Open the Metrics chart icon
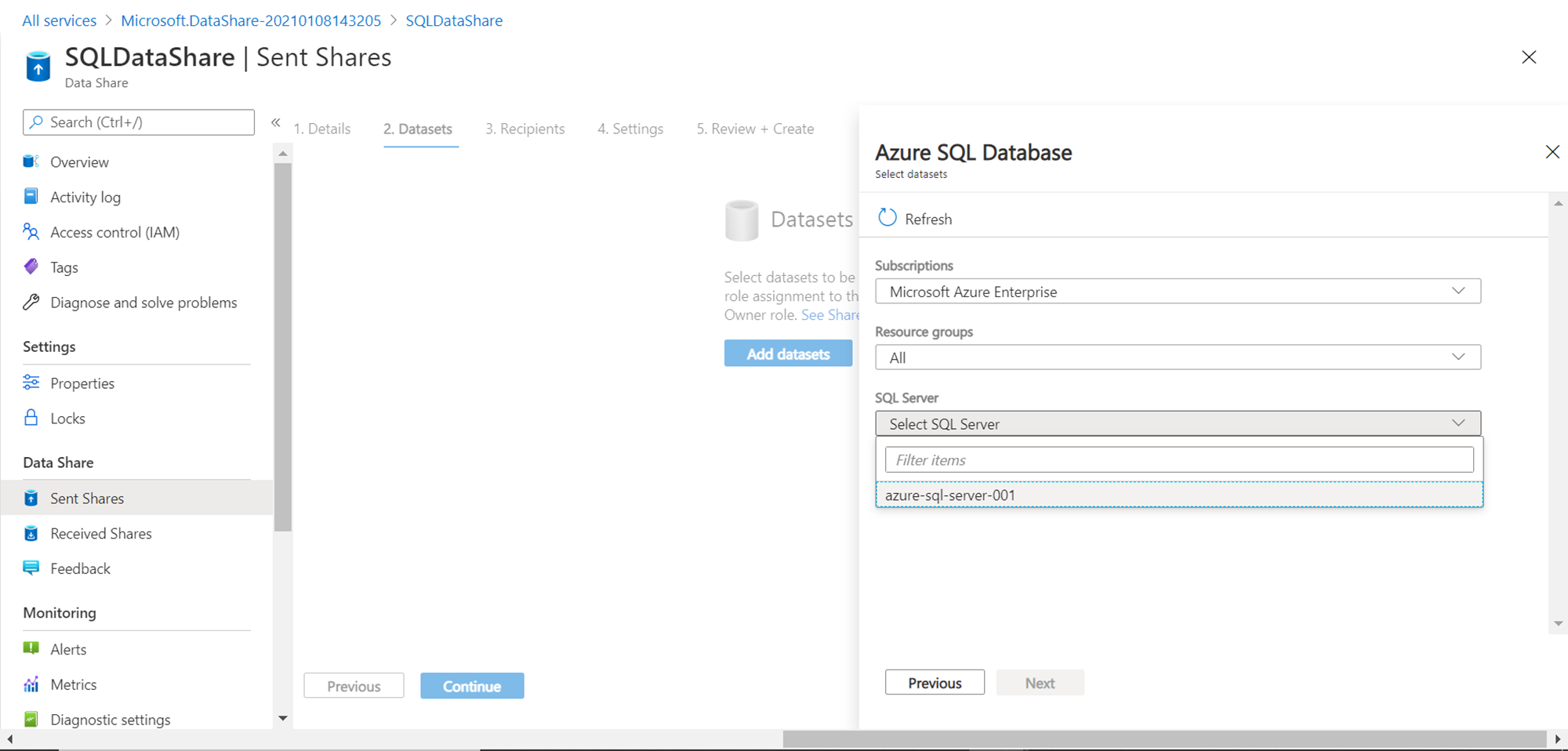The image size is (1568, 751). pyautogui.click(x=31, y=684)
